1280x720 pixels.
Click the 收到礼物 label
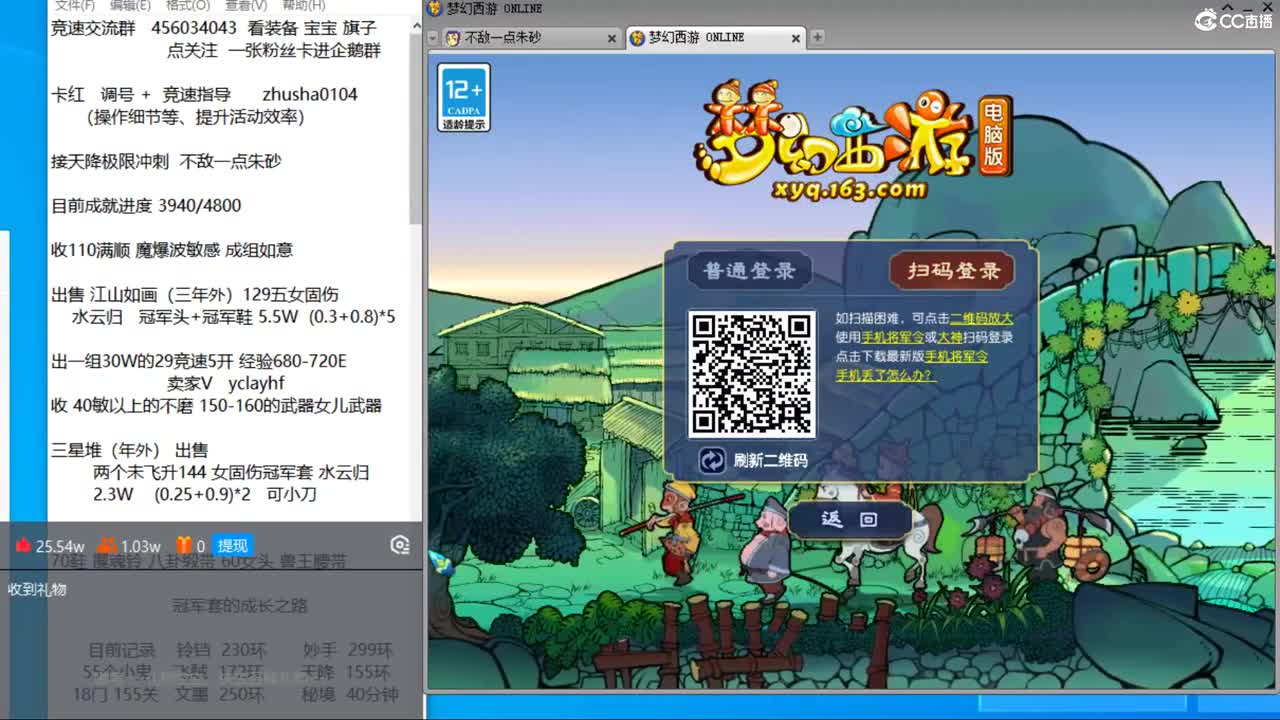pos(37,589)
